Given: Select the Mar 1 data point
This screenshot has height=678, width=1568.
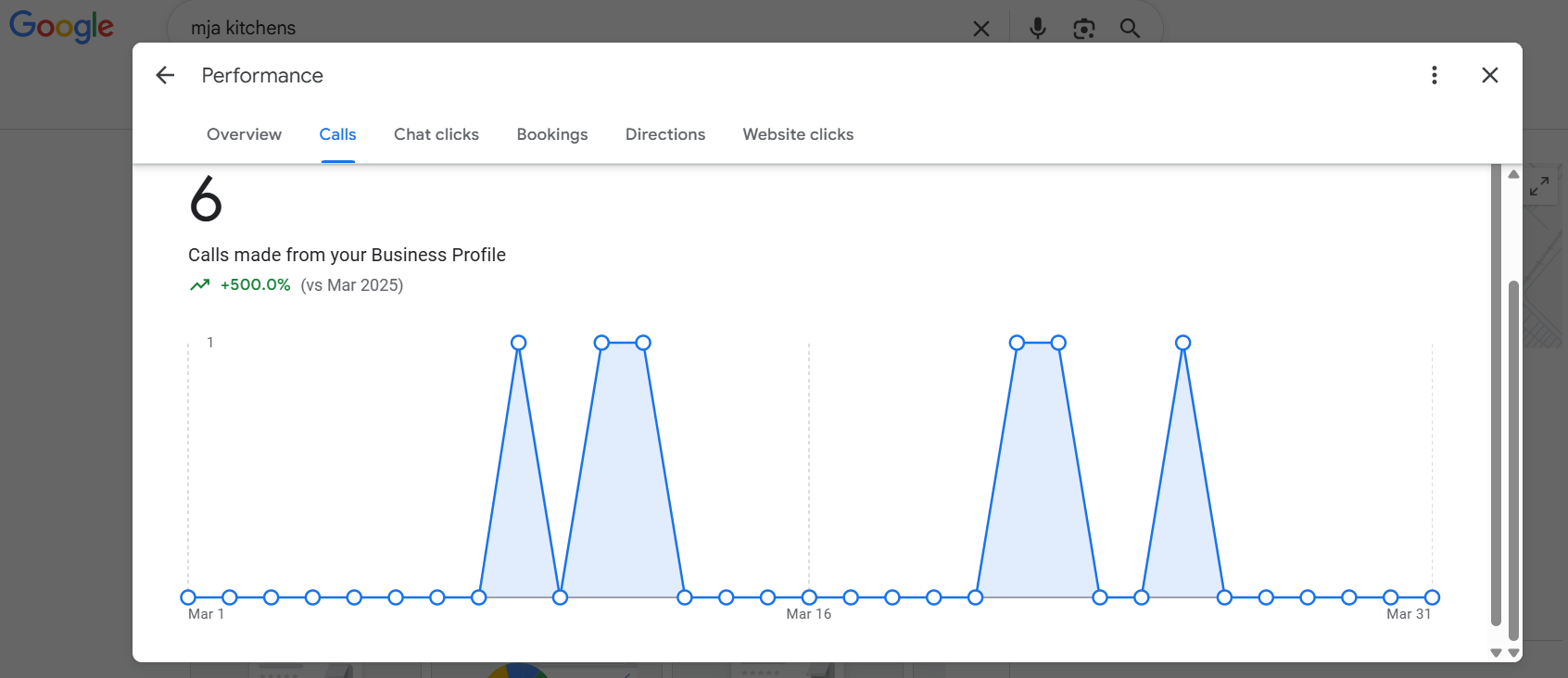Looking at the screenshot, I should 188,597.
